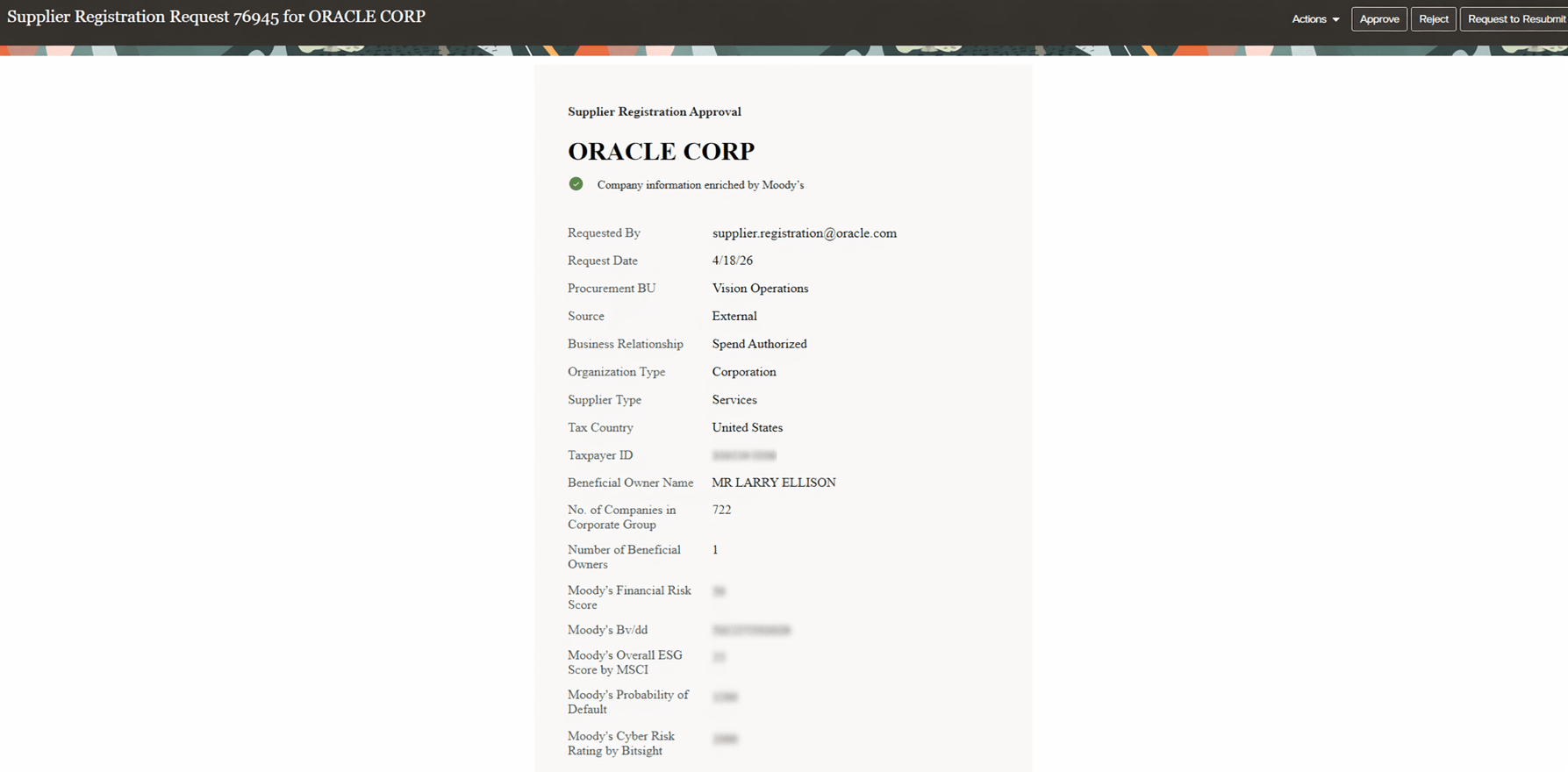The image size is (1568, 772).
Task: Click the 'Vision Operations' procurement BU value
Action: 760,289
